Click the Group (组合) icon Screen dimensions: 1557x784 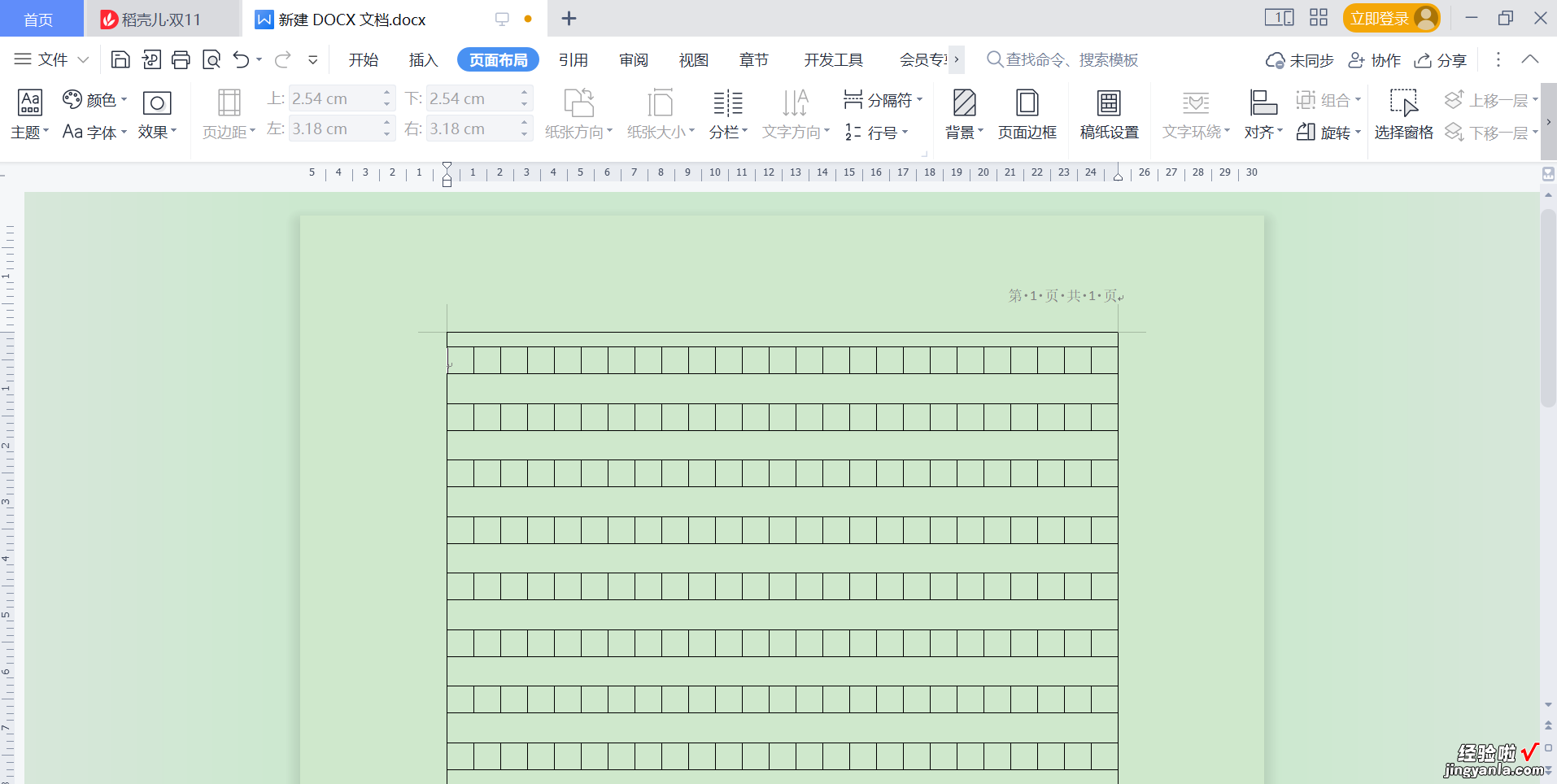(x=1306, y=100)
